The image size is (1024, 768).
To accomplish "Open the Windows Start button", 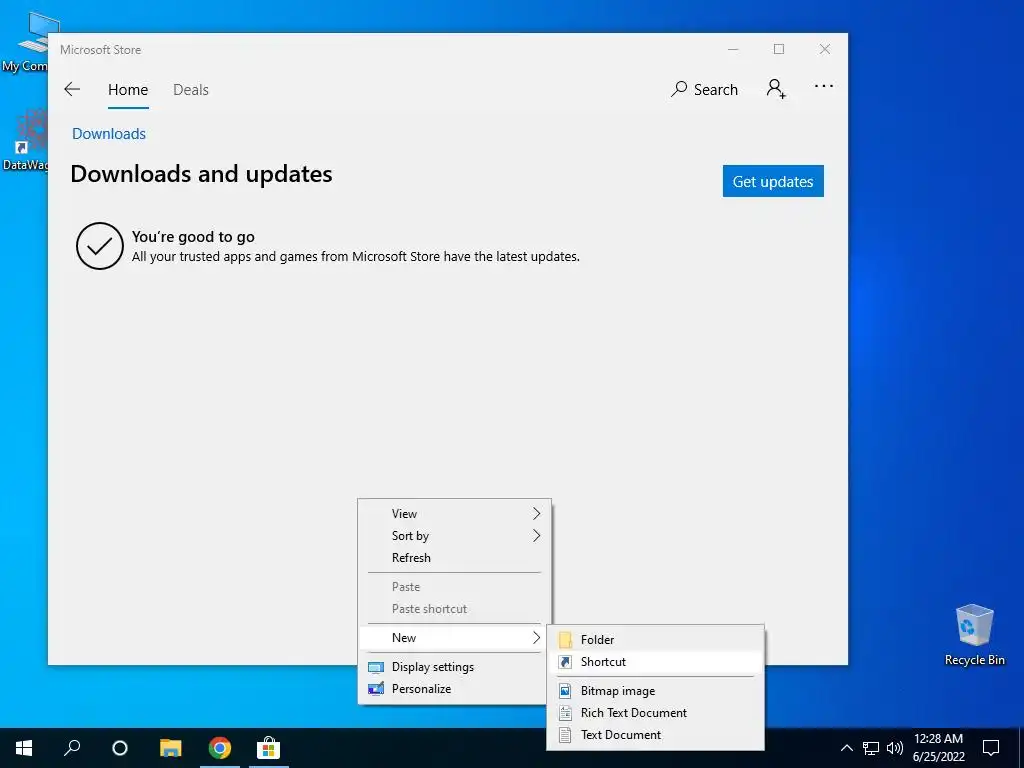I will point(24,748).
